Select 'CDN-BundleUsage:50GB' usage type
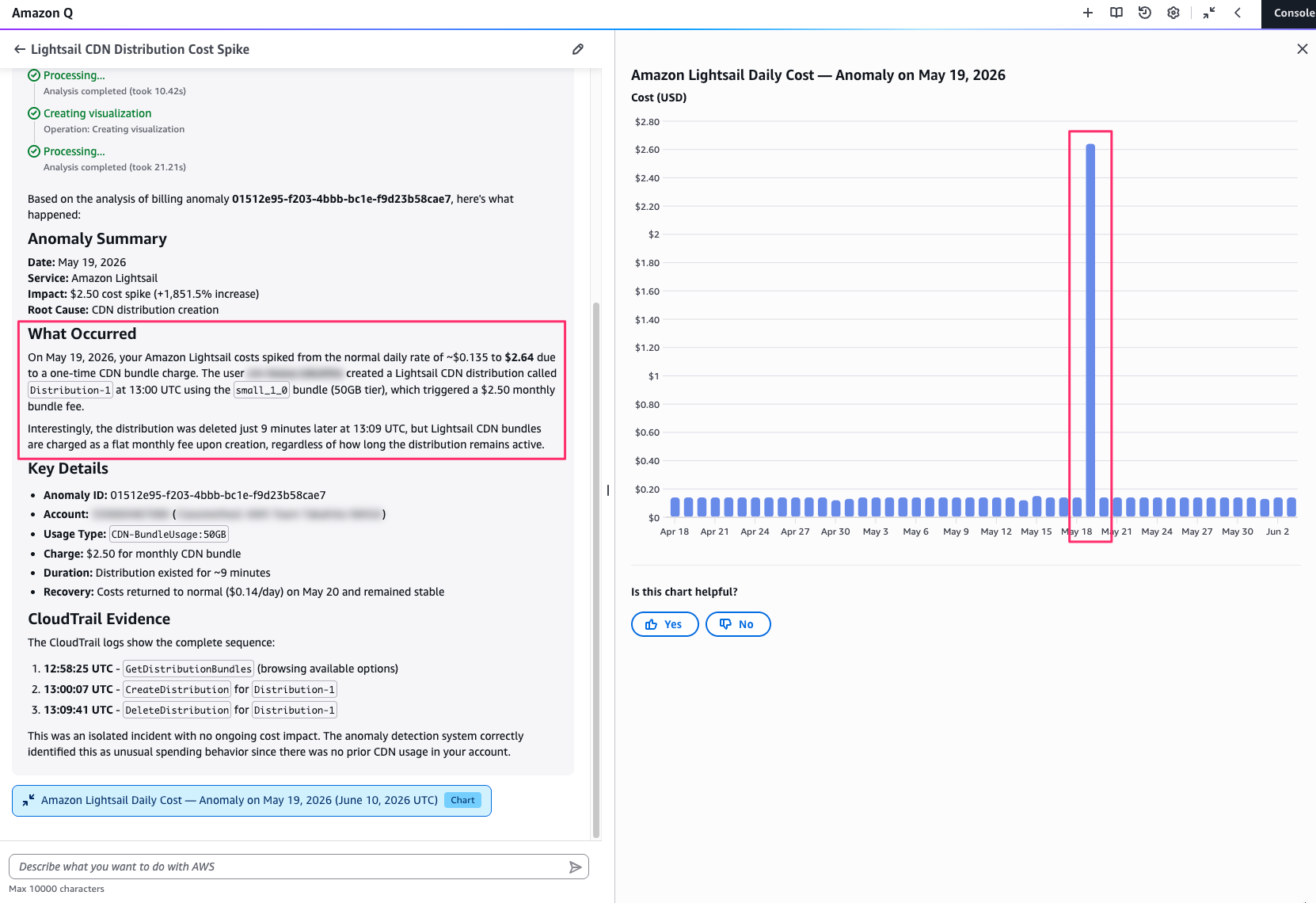This screenshot has height=903, width=1316. 169,535
